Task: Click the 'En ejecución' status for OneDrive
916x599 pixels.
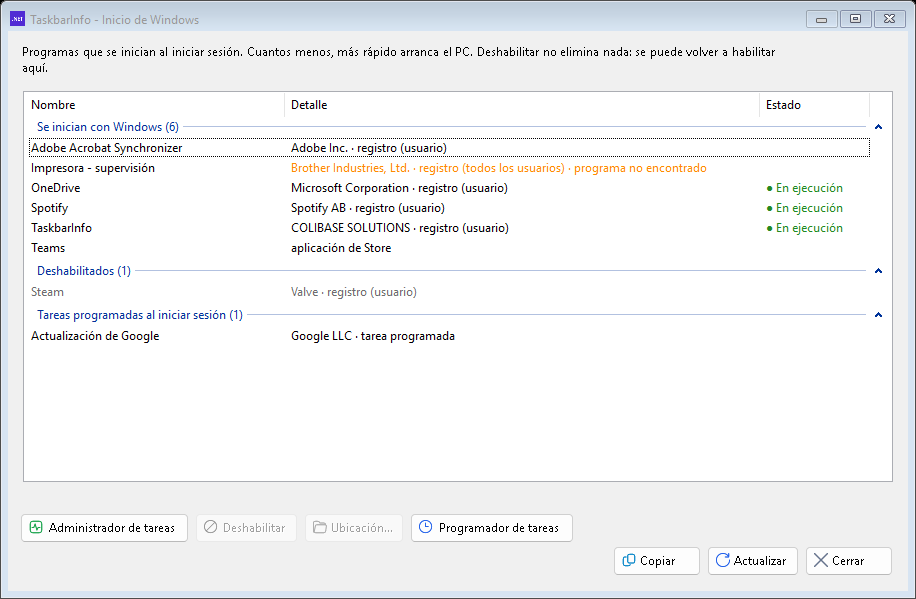Action: click(804, 188)
